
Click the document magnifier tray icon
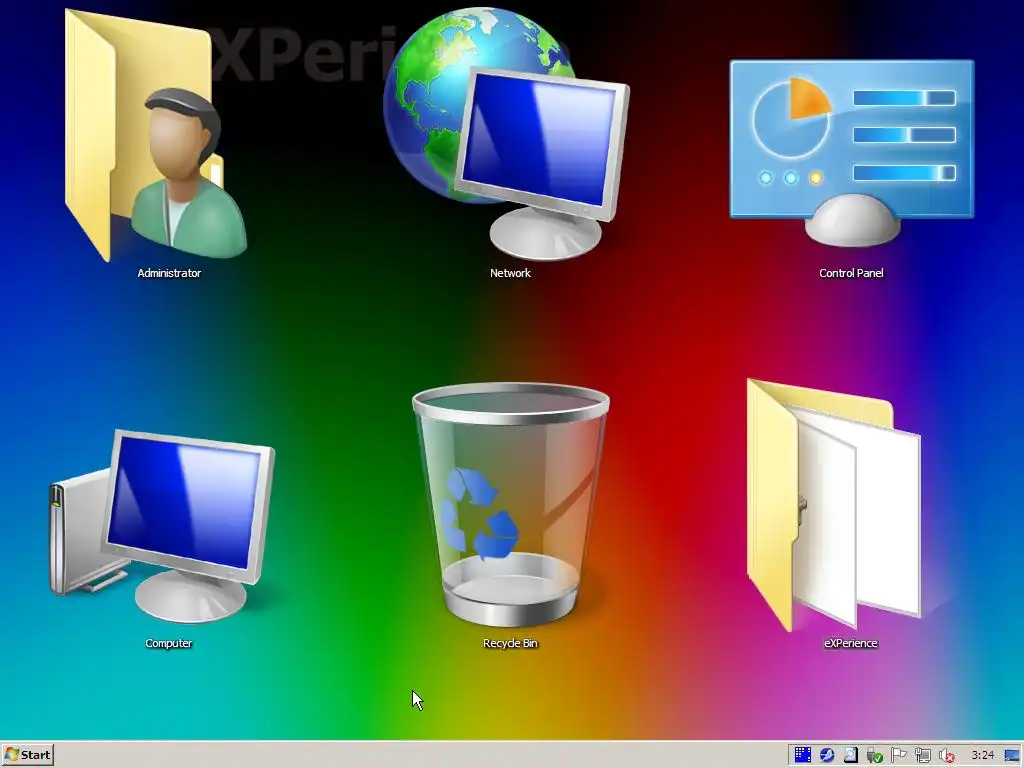click(850, 755)
